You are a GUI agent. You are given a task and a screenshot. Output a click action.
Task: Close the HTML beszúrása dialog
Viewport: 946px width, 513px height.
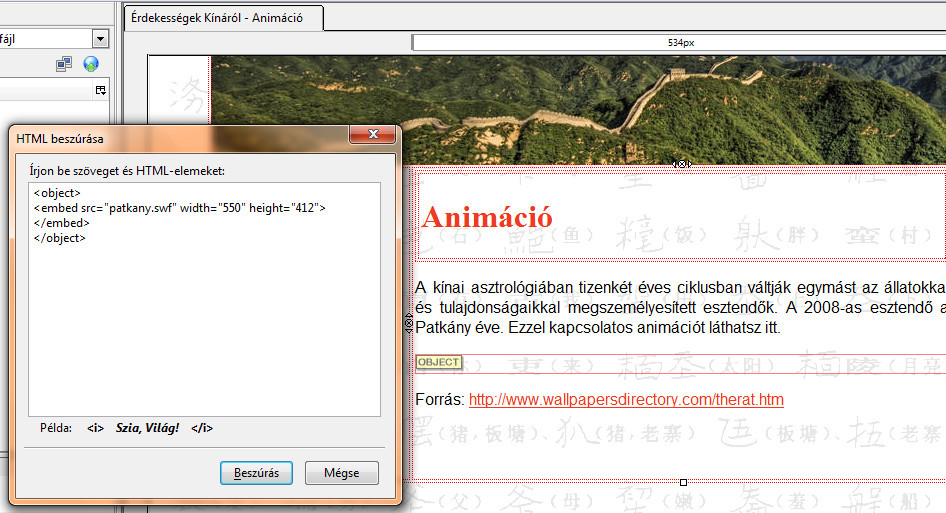pos(372,134)
